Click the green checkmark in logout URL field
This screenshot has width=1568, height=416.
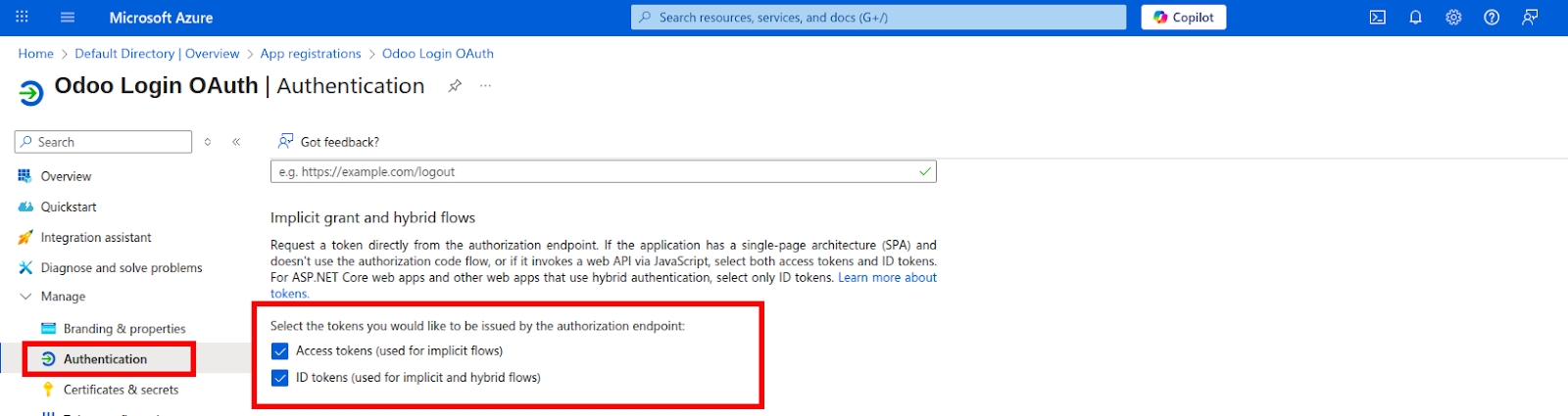coord(925,171)
